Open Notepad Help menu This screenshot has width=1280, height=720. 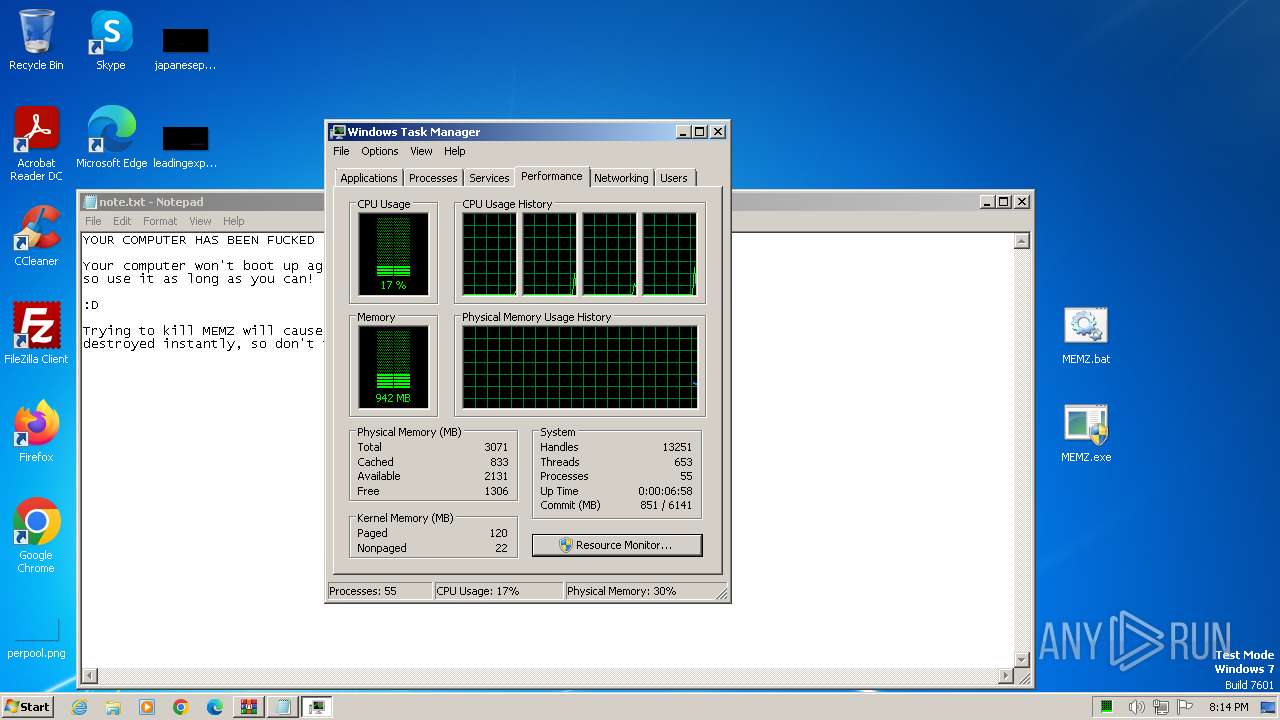click(x=233, y=221)
